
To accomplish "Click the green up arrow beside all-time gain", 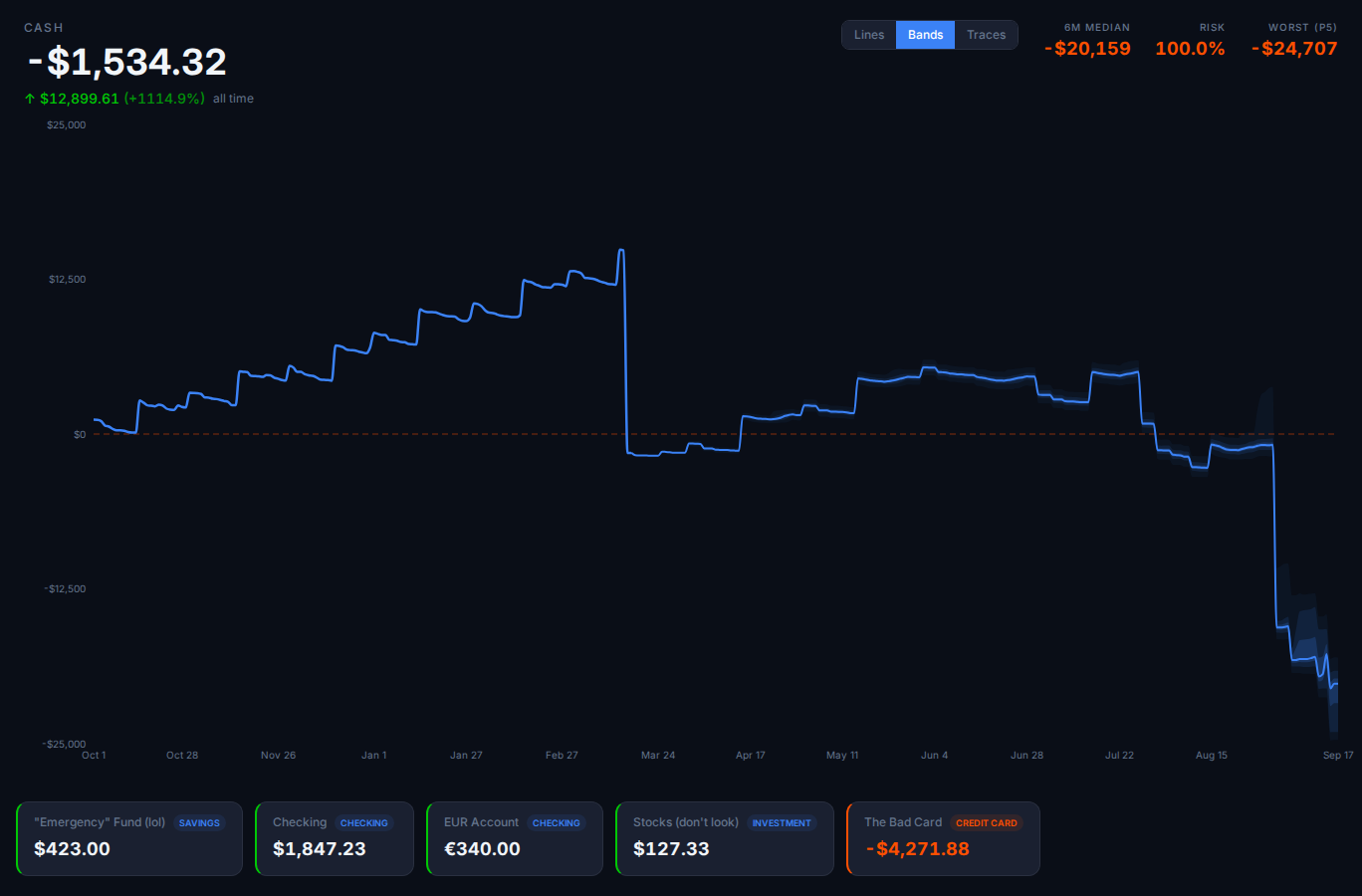I will pos(30,99).
